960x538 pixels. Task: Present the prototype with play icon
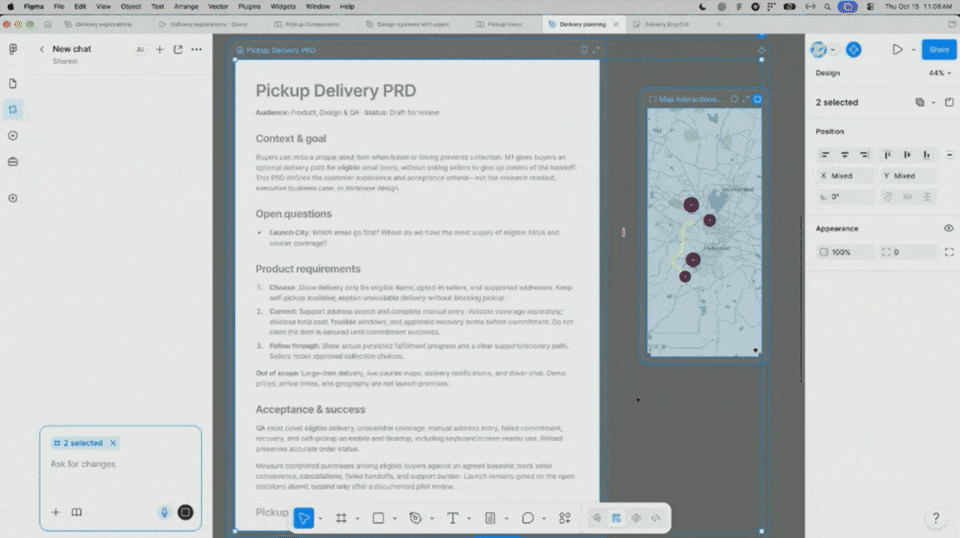click(x=897, y=50)
